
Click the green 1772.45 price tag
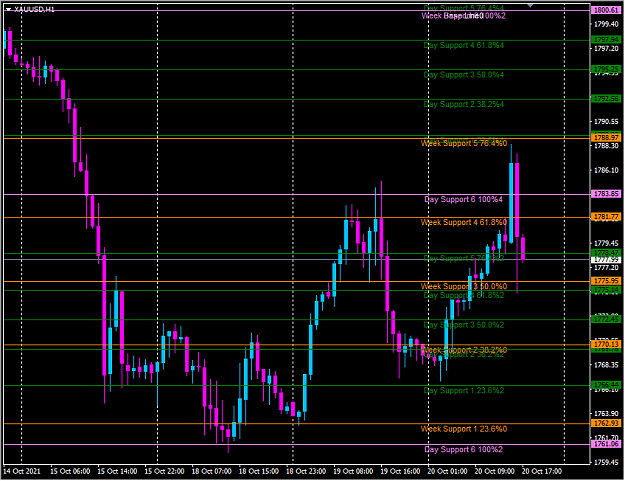[x=606, y=319]
